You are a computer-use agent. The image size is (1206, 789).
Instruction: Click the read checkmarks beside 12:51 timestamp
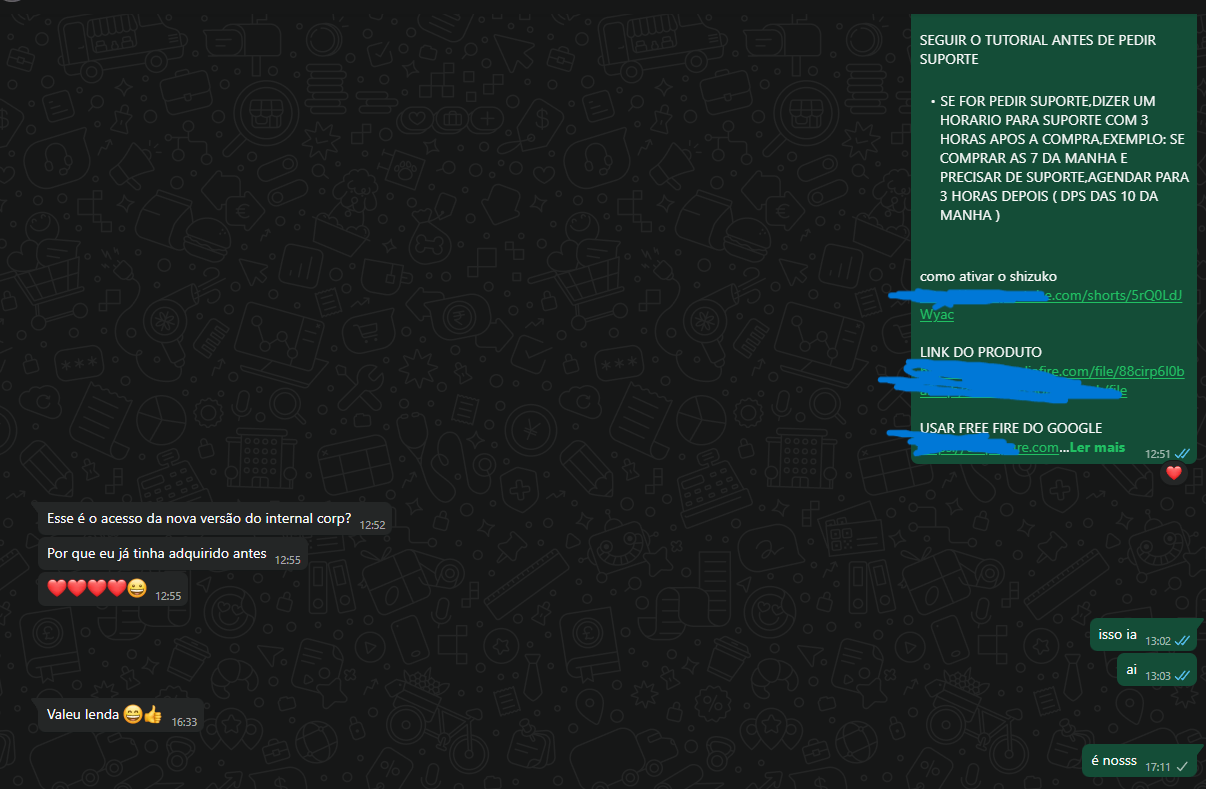[1183, 453]
